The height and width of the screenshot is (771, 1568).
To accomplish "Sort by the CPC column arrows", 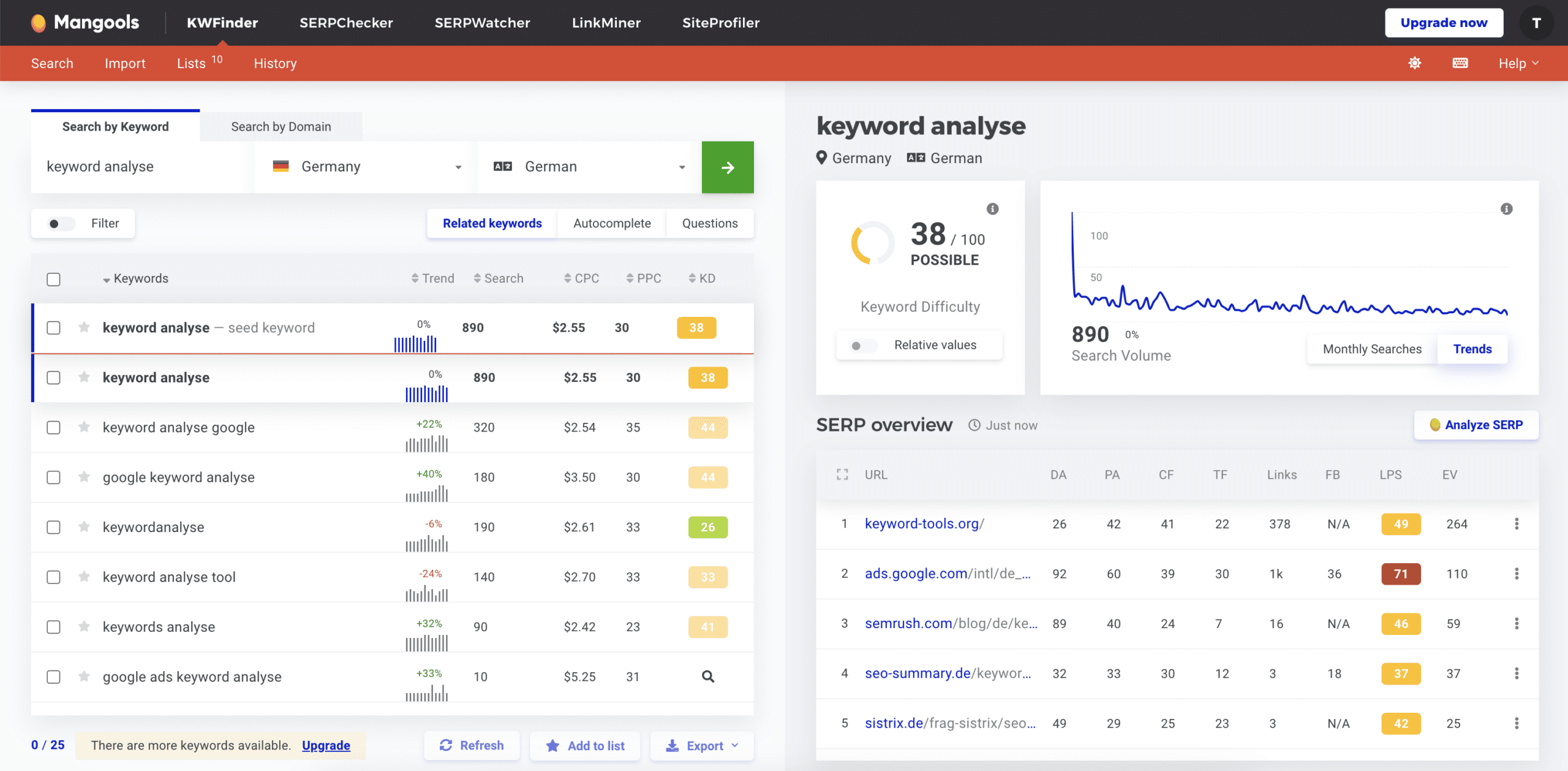I will (x=568, y=278).
